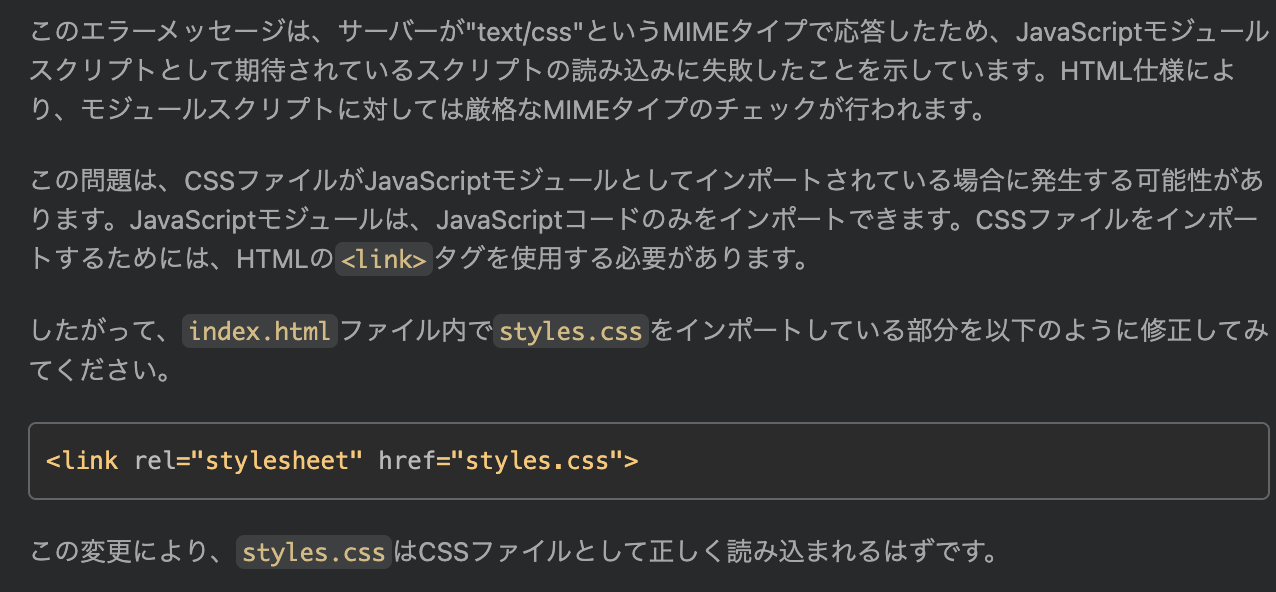This screenshot has width=1276, height=592.
Task: Select the index.html code chip
Action: pyautogui.click(x=258, y=330)
